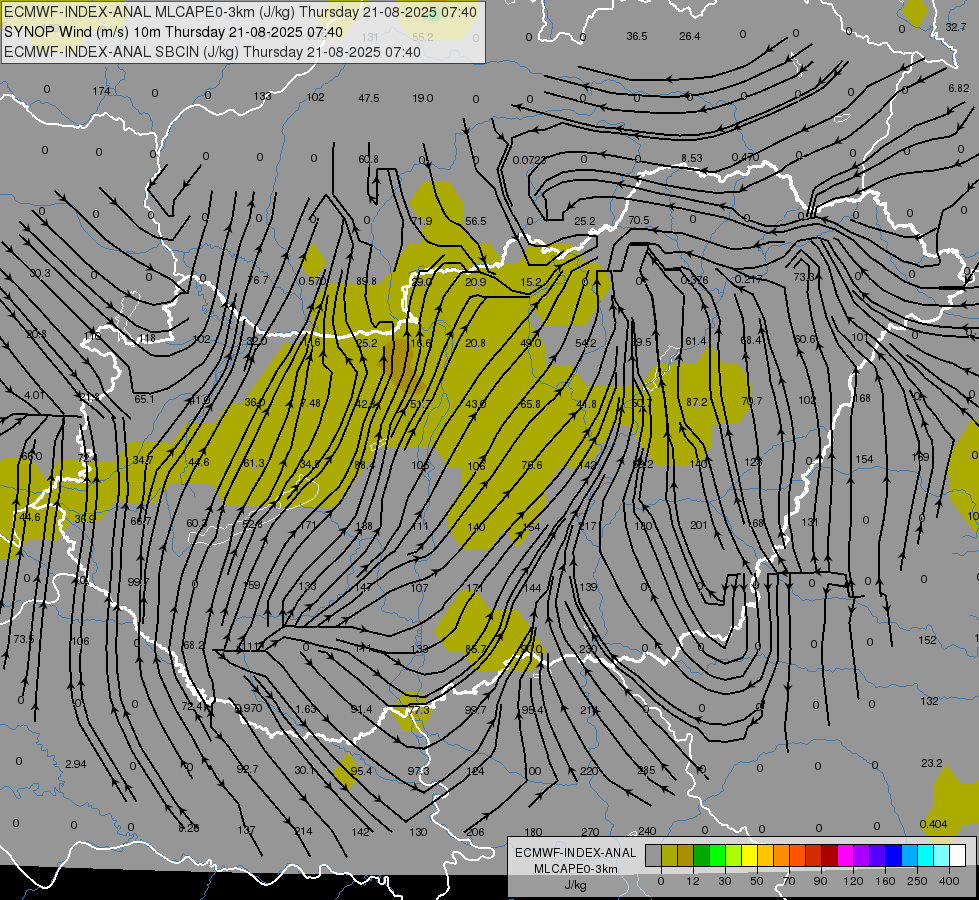Click the map value 70.5
The width and height of the screenshot is (979, 900).
639,220
